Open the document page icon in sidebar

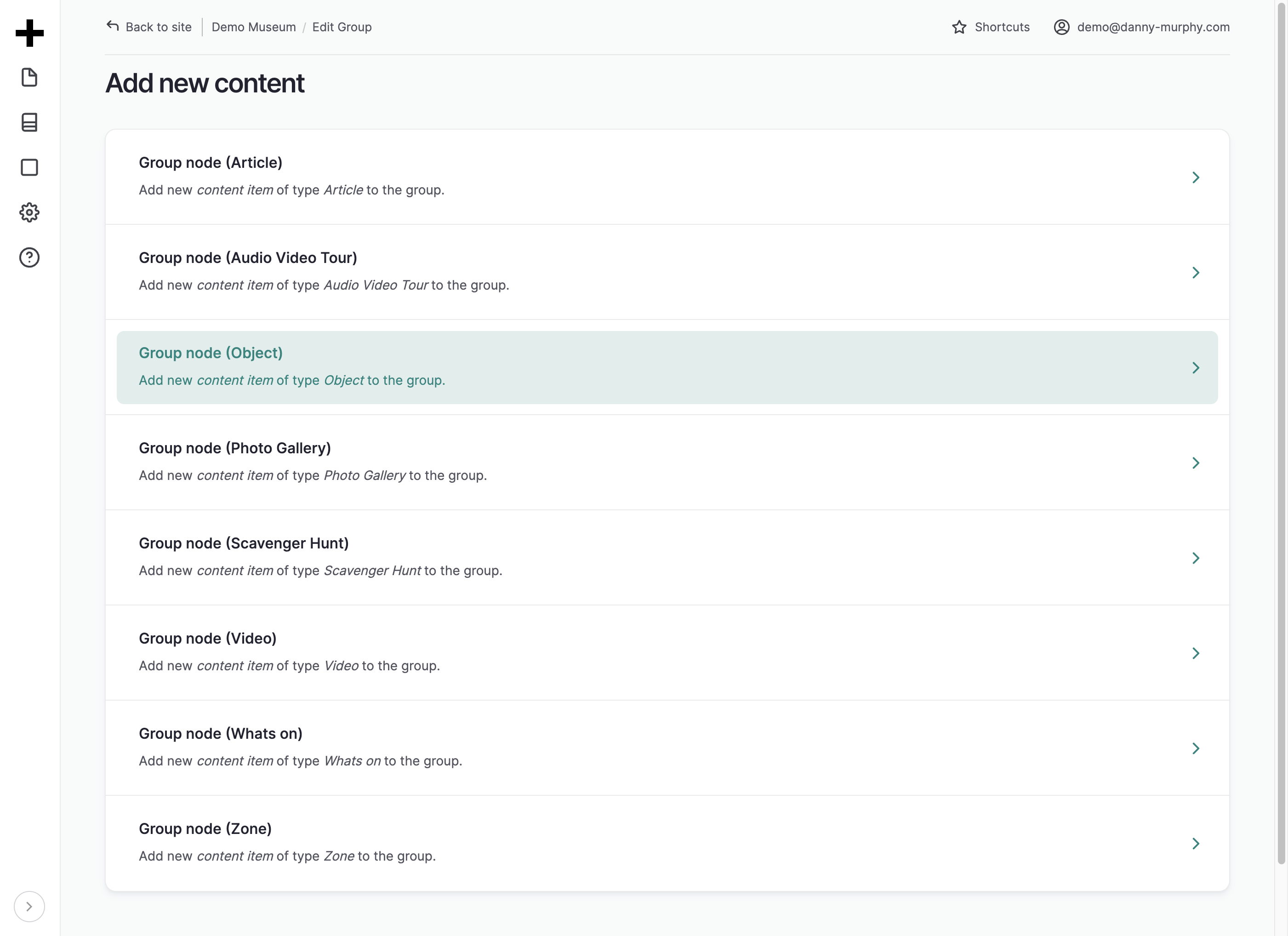point(29,78)
